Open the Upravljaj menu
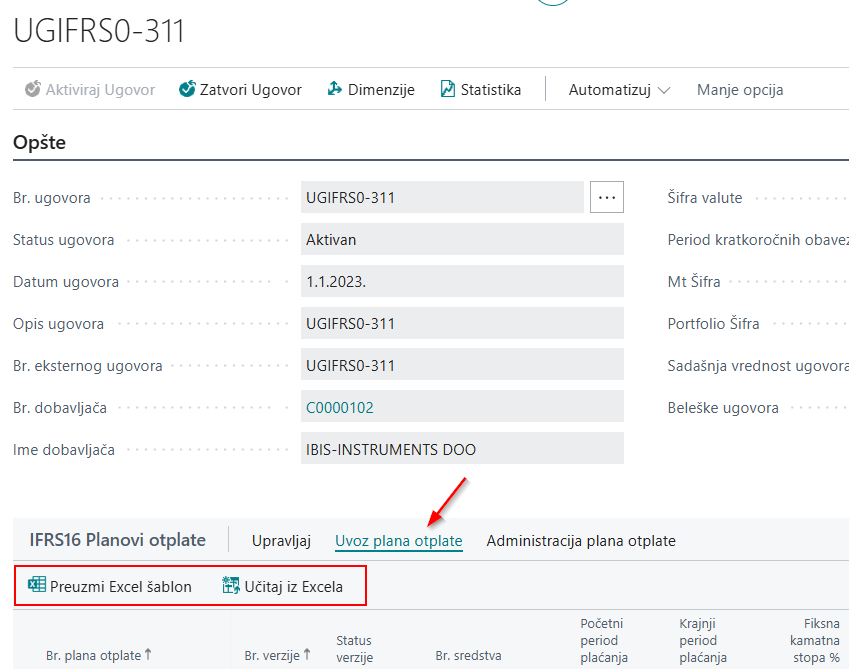849x669 pixels. point(281,541)
